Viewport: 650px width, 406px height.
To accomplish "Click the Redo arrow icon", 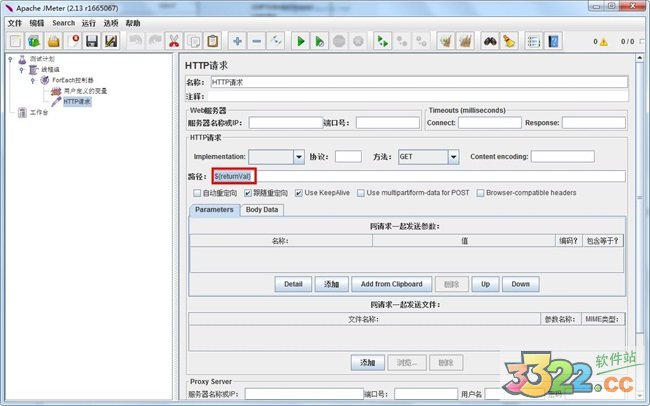I will 155,41.
